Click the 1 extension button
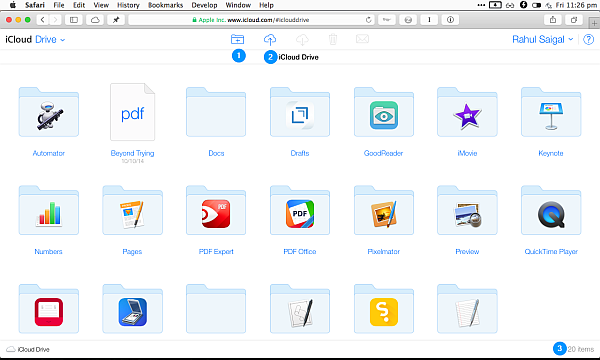Viewport: 600px width, 360px height. [x=429, y=20]
